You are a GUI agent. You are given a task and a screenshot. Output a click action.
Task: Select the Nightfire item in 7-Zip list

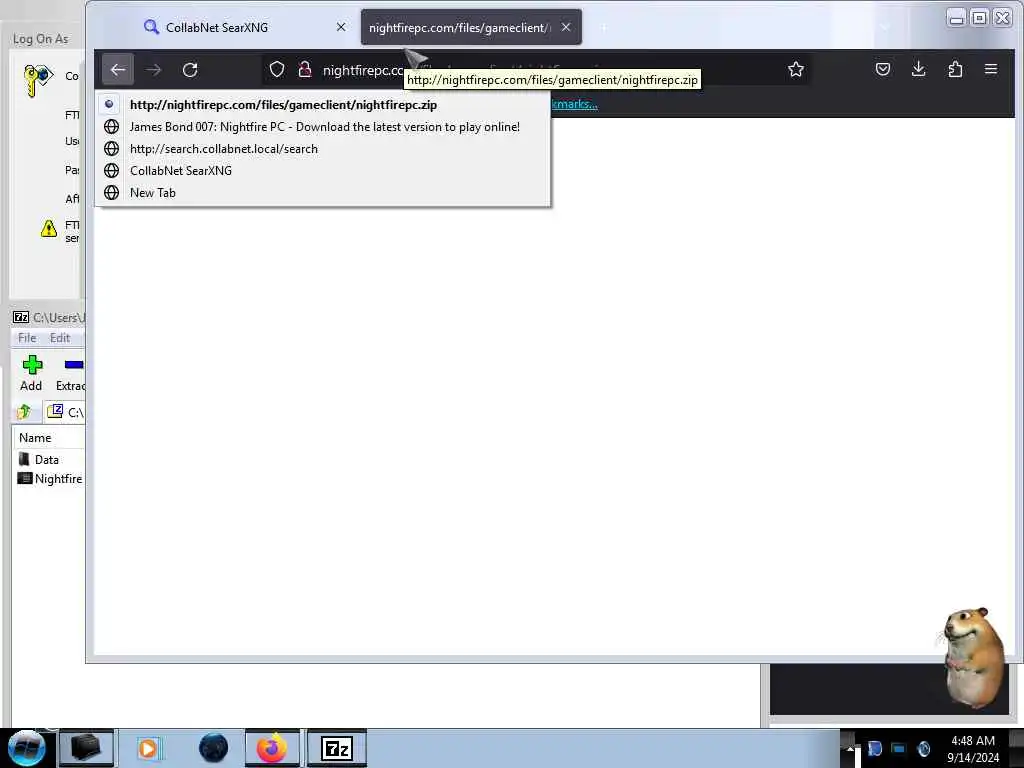50,479
